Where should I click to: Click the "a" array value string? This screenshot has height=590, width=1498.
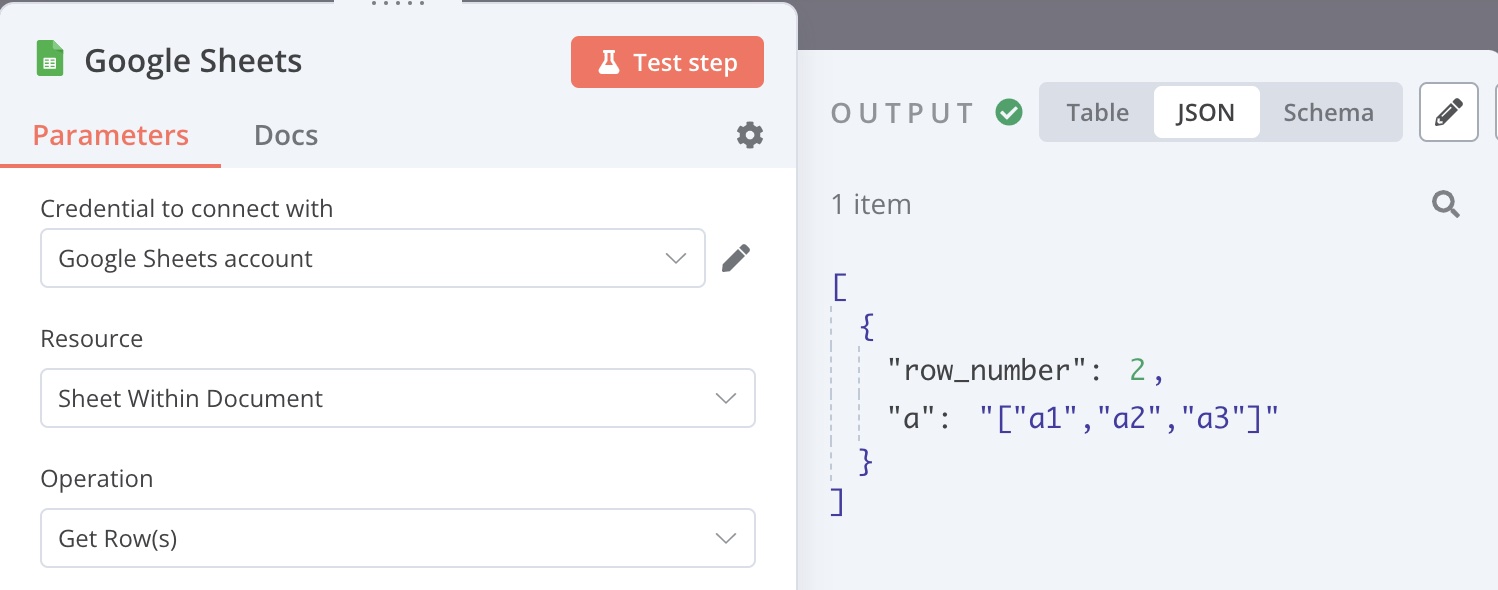point(1131,418)
